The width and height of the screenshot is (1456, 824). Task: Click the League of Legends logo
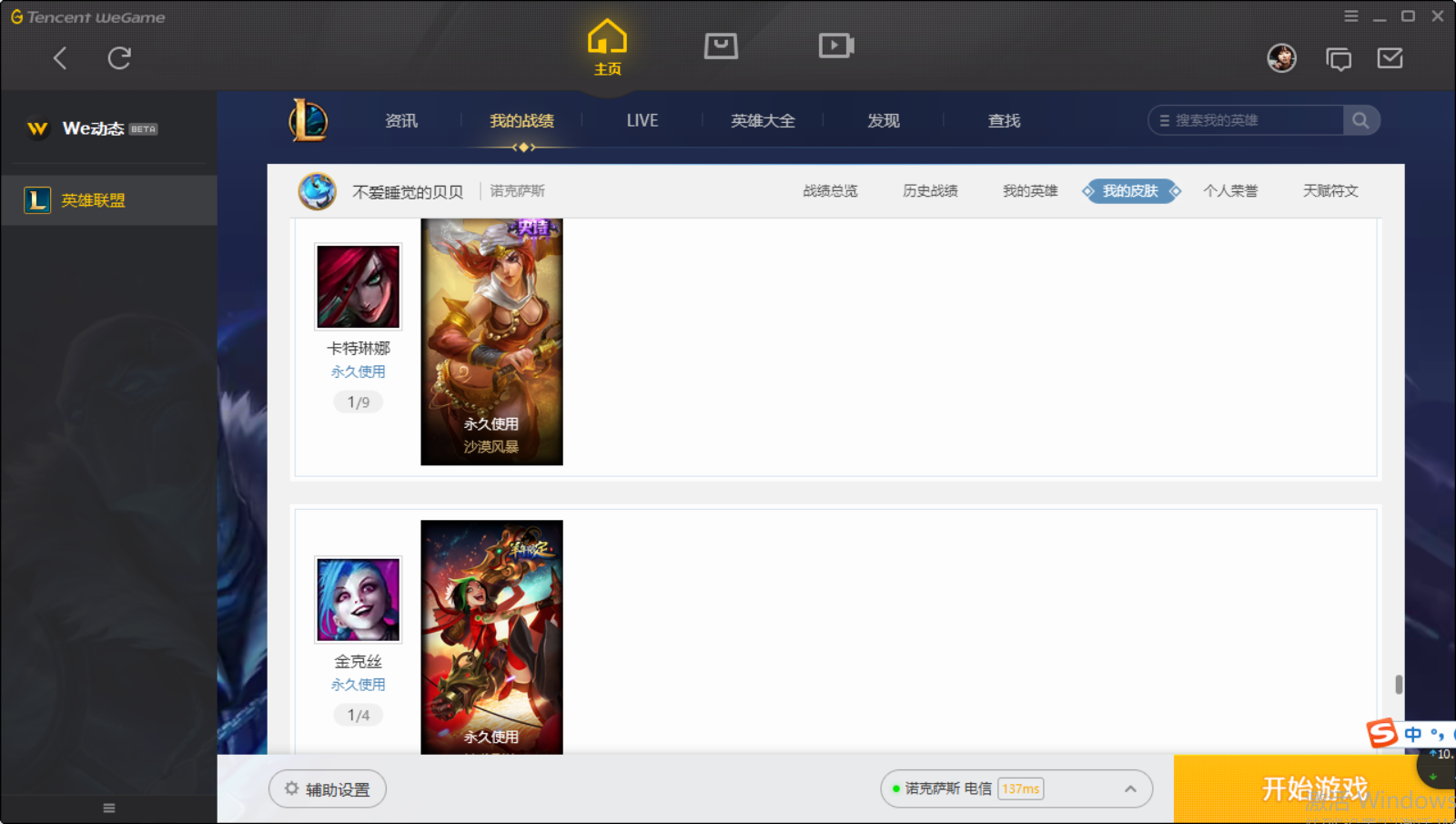point(308,120)
